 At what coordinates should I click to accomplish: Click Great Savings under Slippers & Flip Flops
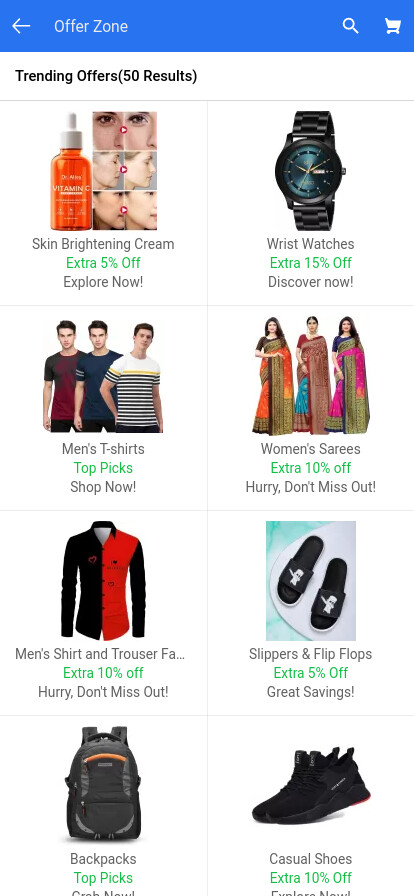[310, 692]
